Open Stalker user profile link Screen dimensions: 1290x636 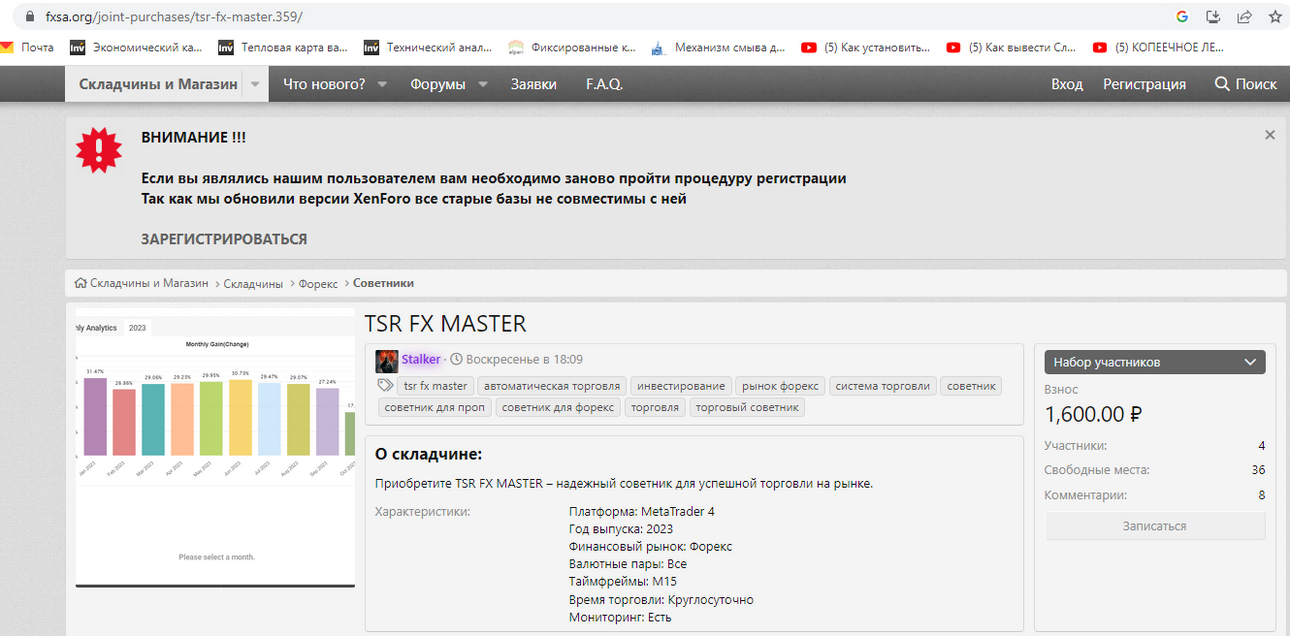point(421,359)
